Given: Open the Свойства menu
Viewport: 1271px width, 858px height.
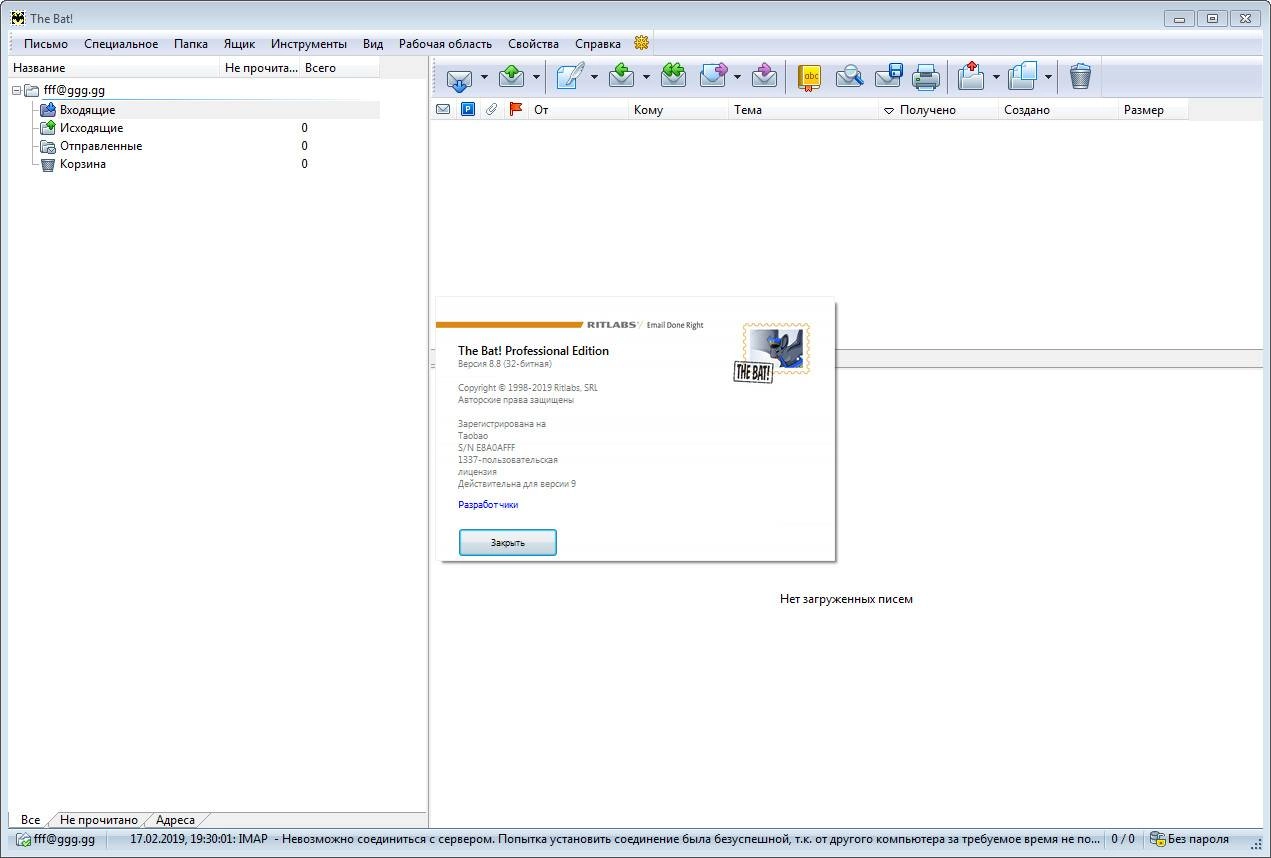Looking at the screenshot, I should [x=533, y=43].
